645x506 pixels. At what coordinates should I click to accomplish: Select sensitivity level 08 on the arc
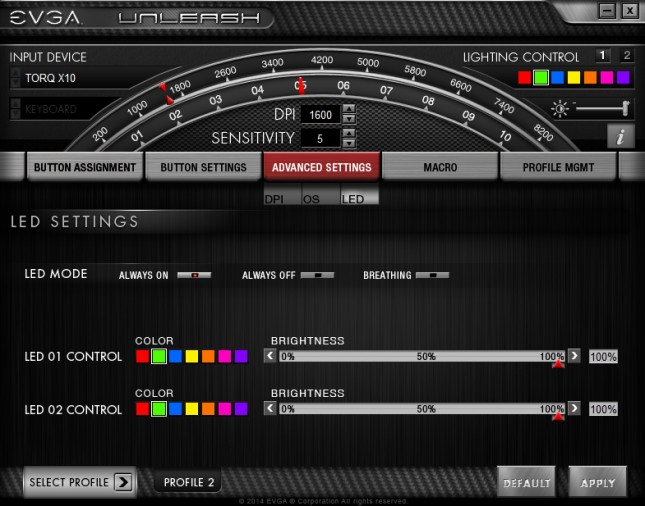click(428, 100)
